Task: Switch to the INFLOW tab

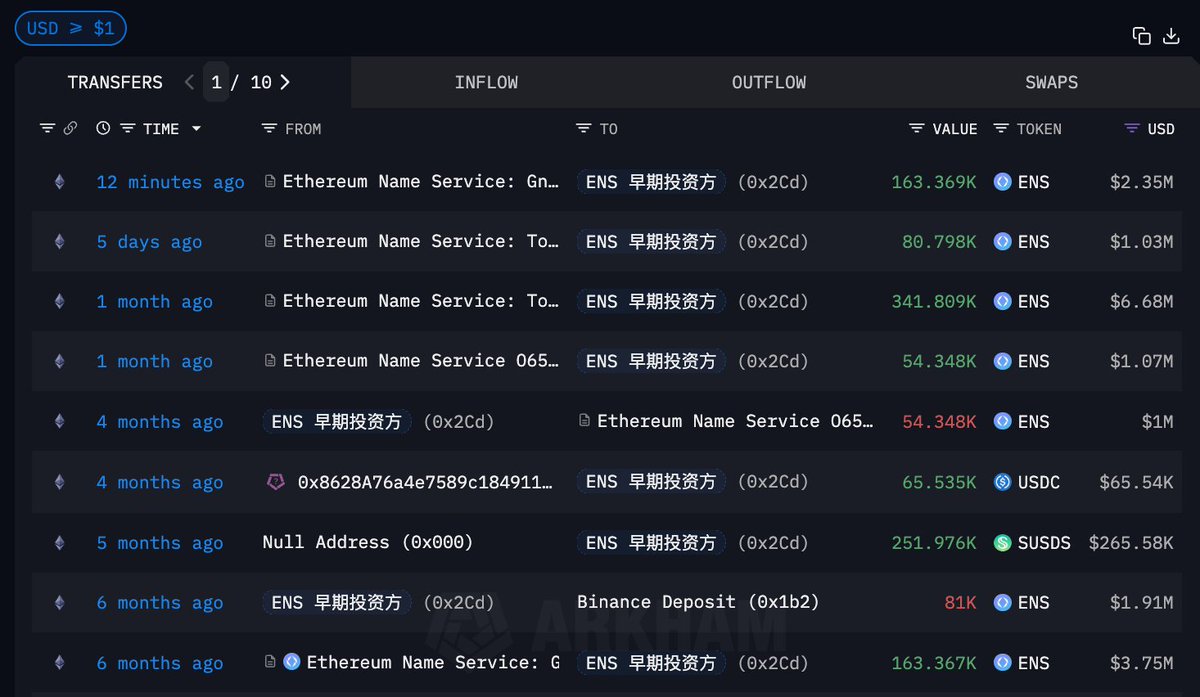Action: (x=486, y=82)
